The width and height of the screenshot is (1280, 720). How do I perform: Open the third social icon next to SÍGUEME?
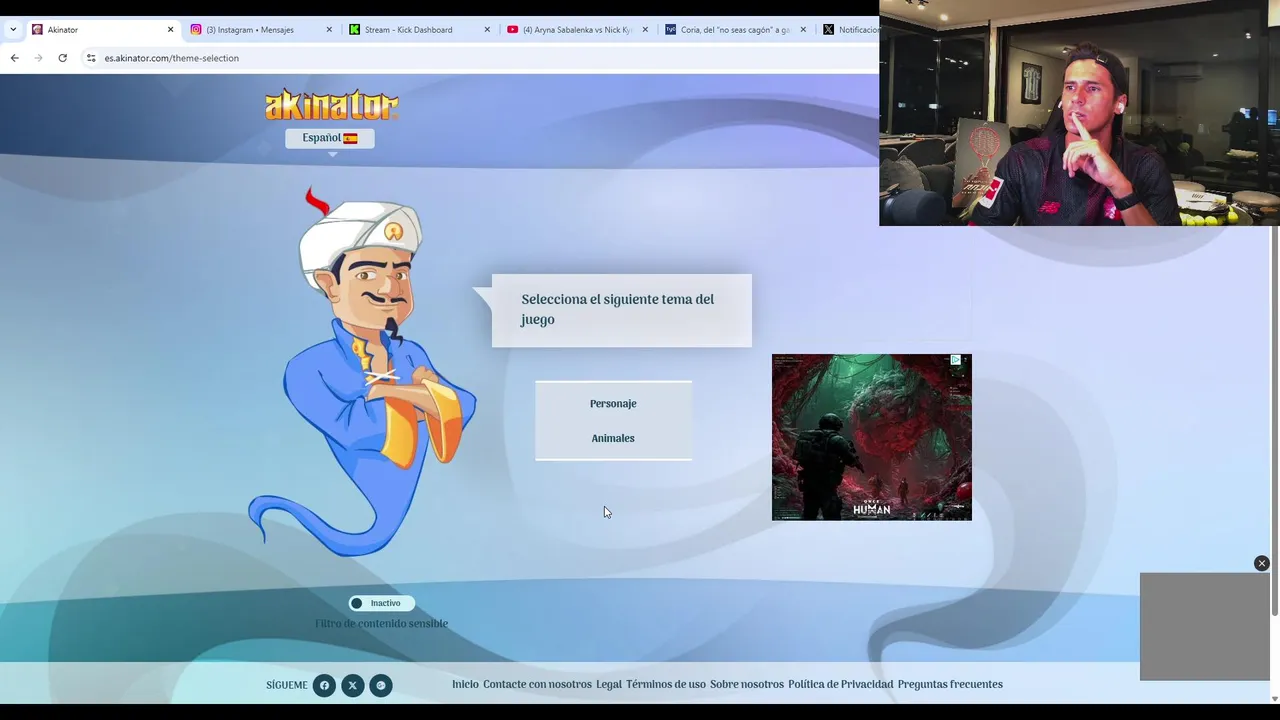(x=380, y=685)
